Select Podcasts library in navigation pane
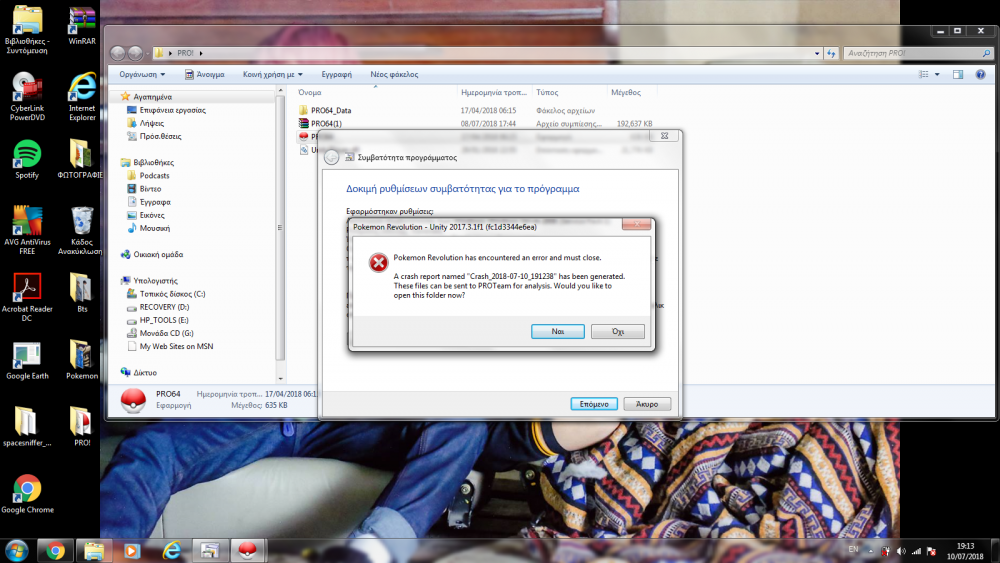This screenshot has width=1000, height=563. pyautogui.click(x=154, y=176)
